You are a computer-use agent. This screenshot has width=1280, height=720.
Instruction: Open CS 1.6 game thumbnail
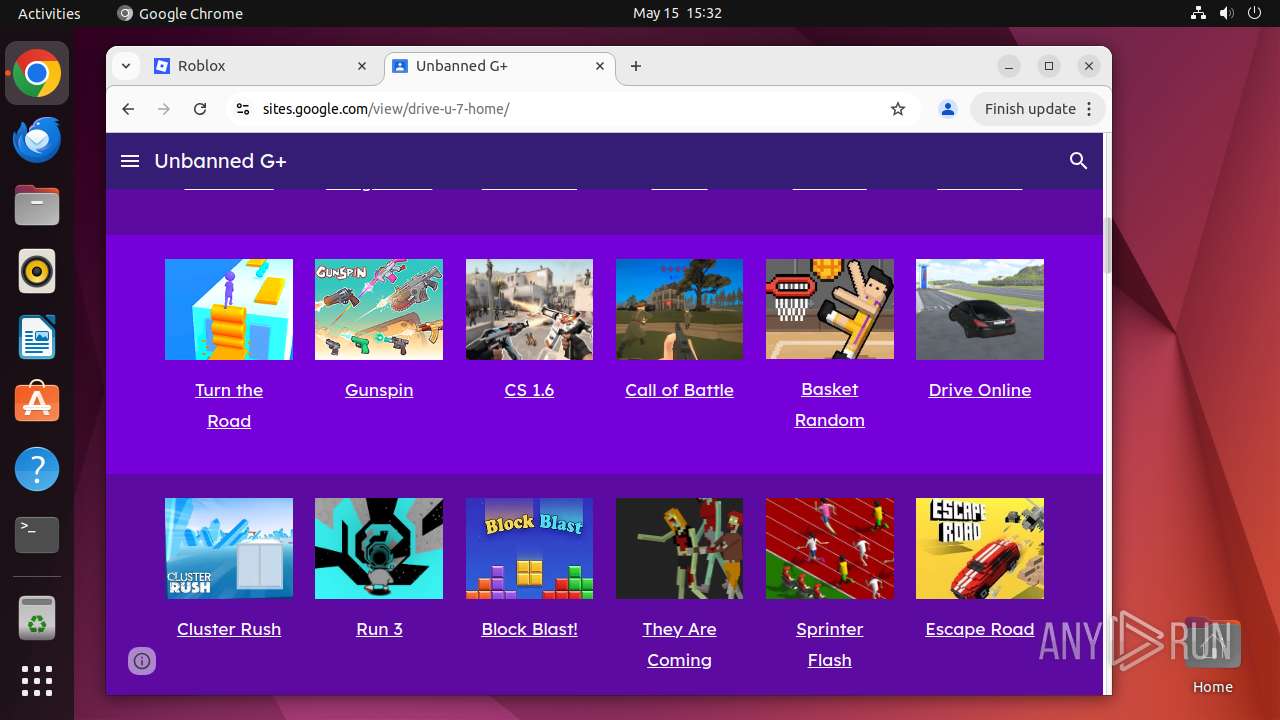529,310
